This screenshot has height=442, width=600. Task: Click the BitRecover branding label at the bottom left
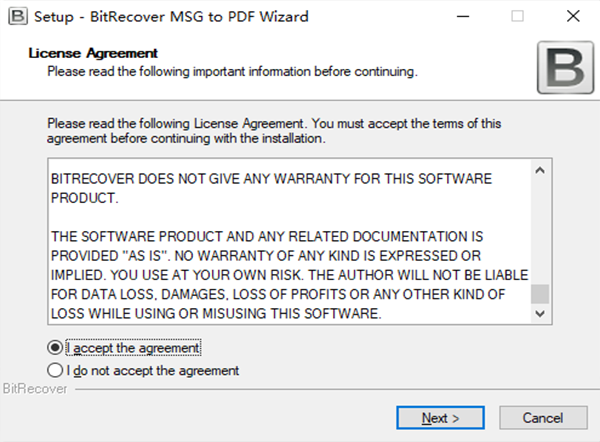click(35, 389)
